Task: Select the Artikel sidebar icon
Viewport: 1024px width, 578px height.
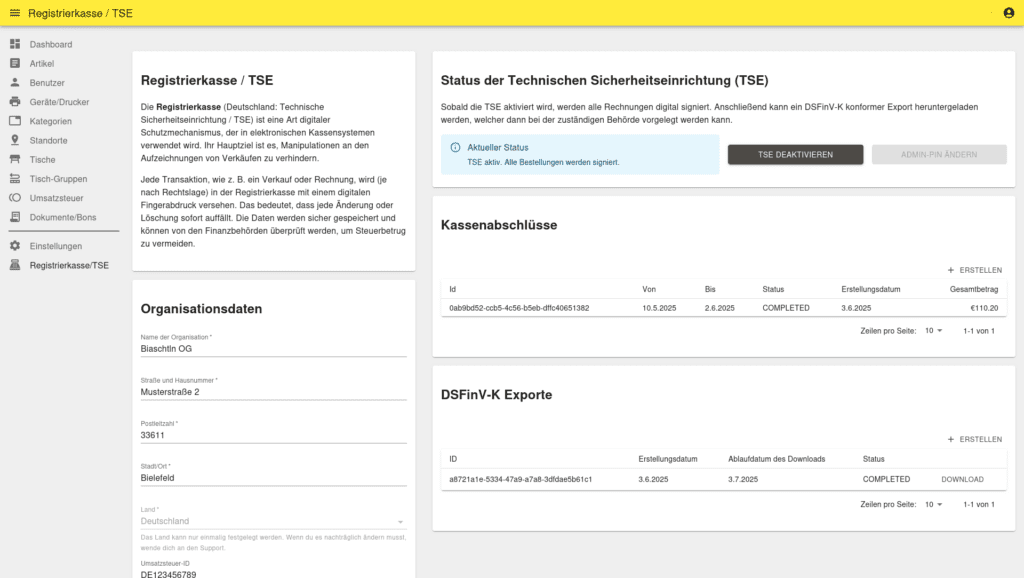Action: (x=15, y=63)
